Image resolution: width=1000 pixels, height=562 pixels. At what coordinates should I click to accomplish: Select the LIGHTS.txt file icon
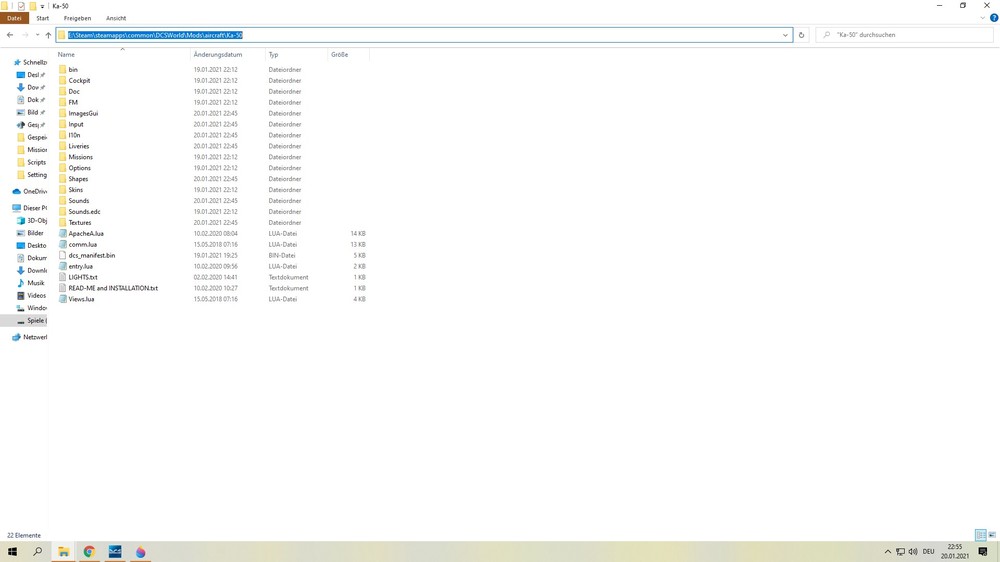(x=62, y=277)
